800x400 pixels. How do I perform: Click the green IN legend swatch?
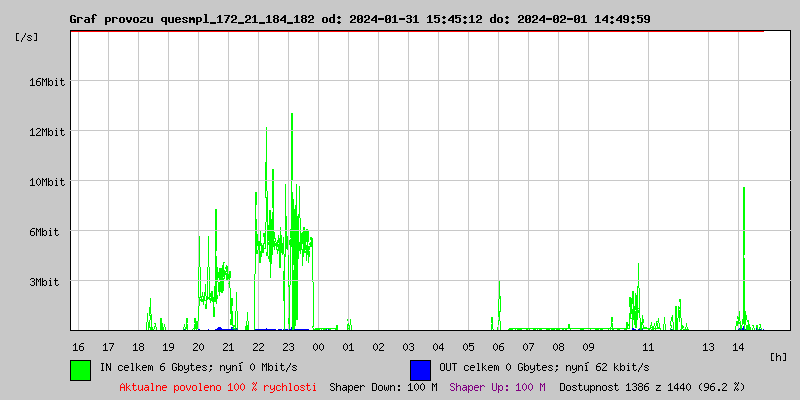point(80,369)
